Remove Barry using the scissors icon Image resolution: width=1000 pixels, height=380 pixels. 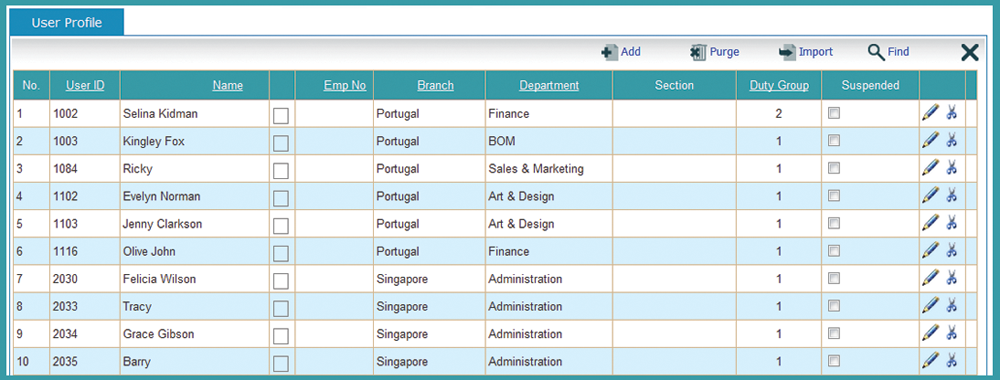coord(952,360)
